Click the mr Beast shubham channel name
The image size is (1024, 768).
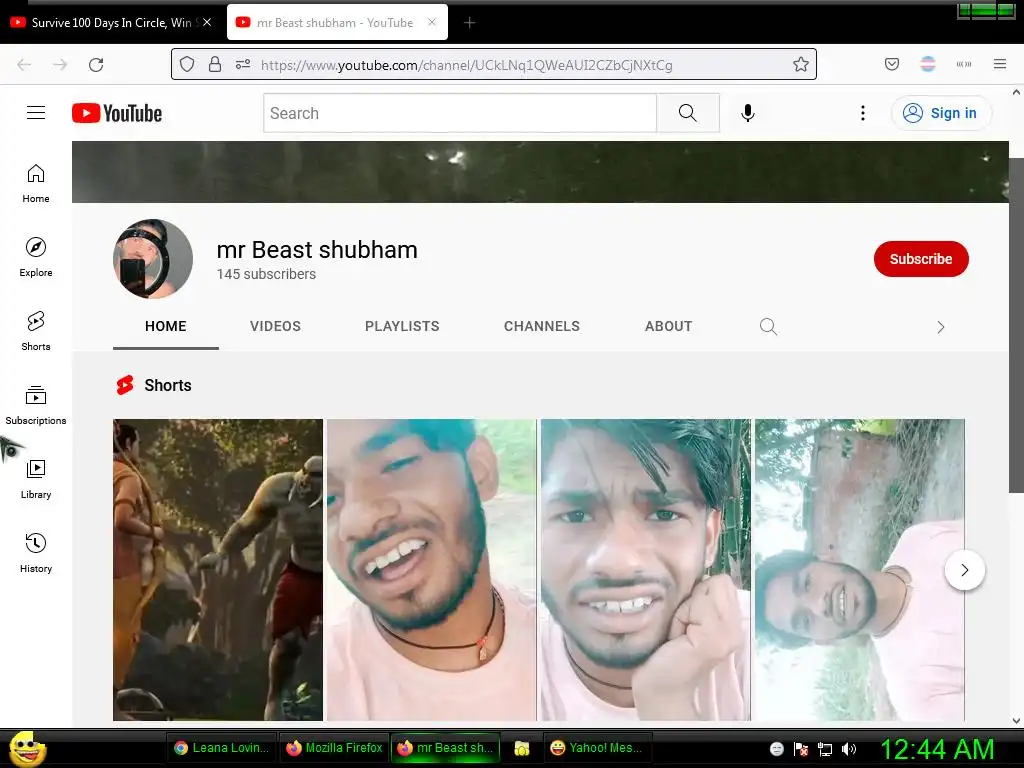317,250
